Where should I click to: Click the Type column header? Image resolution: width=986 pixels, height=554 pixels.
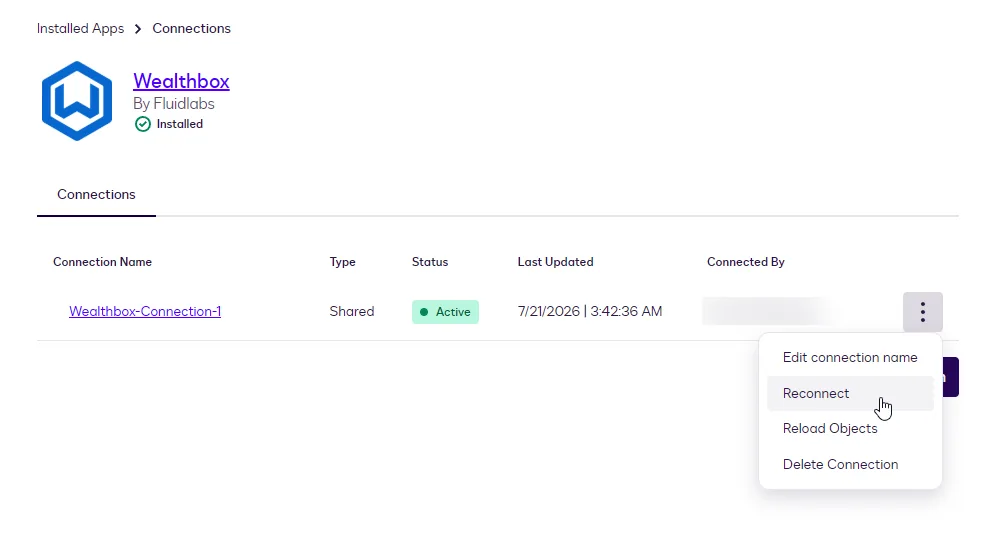(343, 262)
